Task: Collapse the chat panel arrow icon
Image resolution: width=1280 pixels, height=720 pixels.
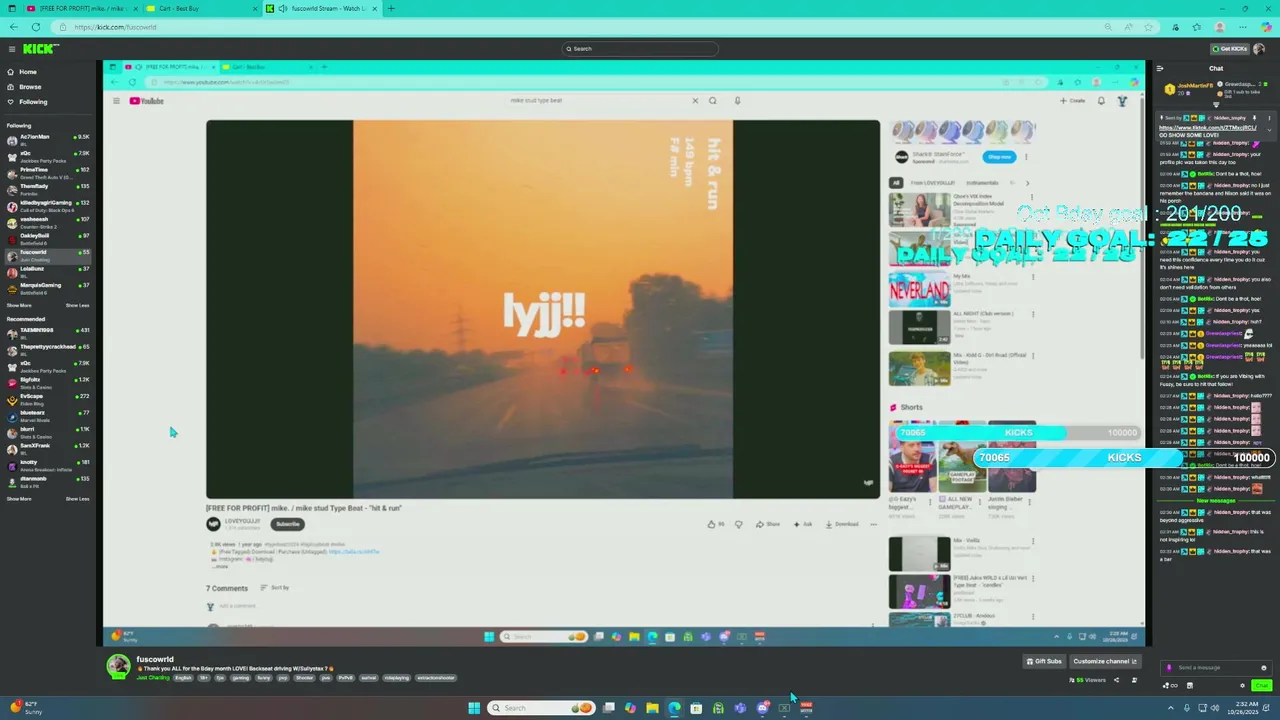Action: [1160, 69]
